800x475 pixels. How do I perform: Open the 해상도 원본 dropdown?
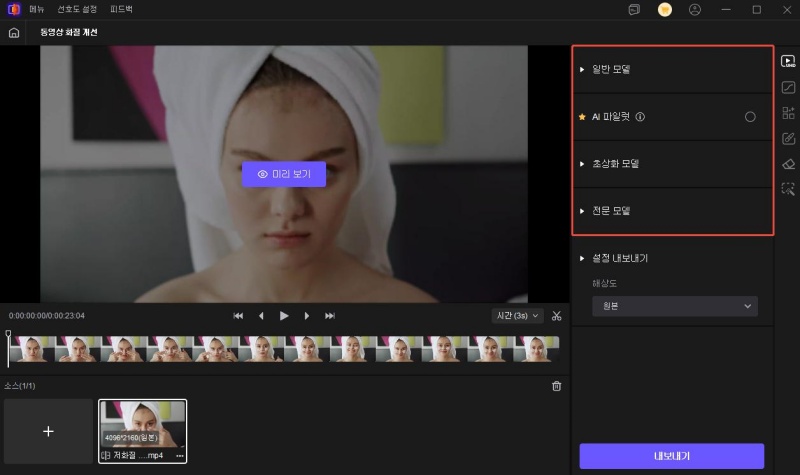click(x=672, y=306)
